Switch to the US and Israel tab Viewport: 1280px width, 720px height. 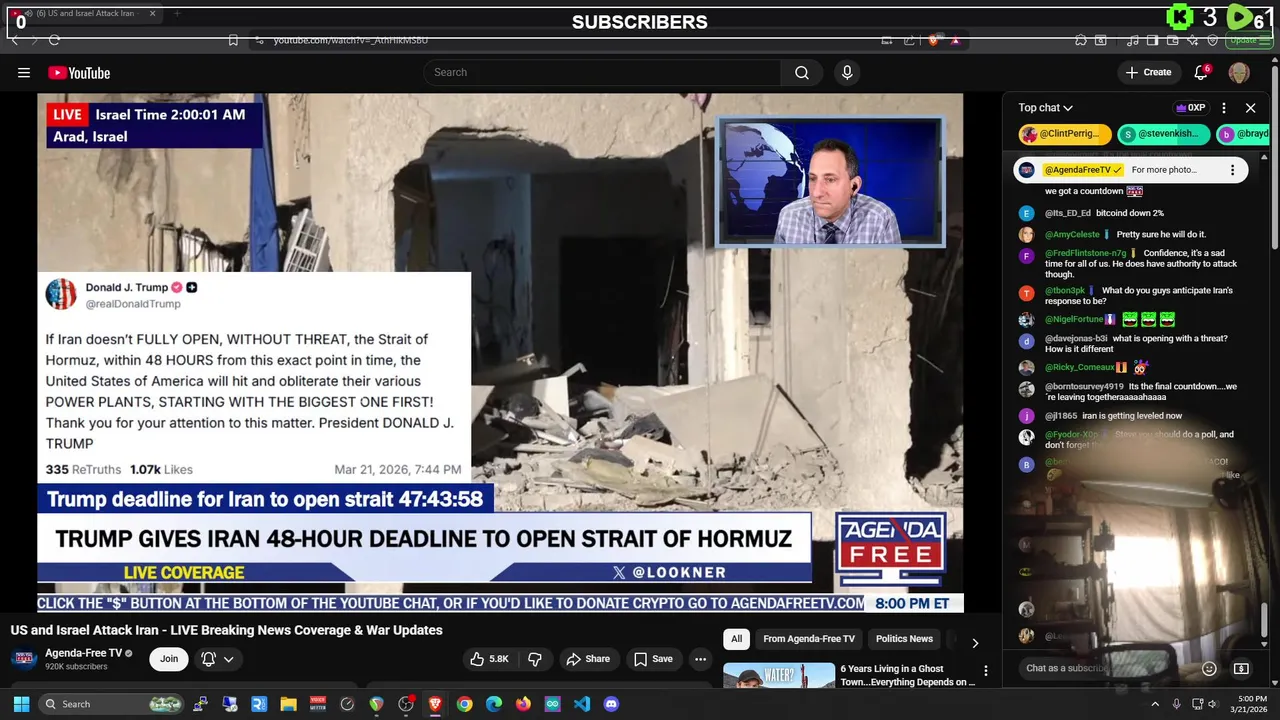tap(84, 14)
